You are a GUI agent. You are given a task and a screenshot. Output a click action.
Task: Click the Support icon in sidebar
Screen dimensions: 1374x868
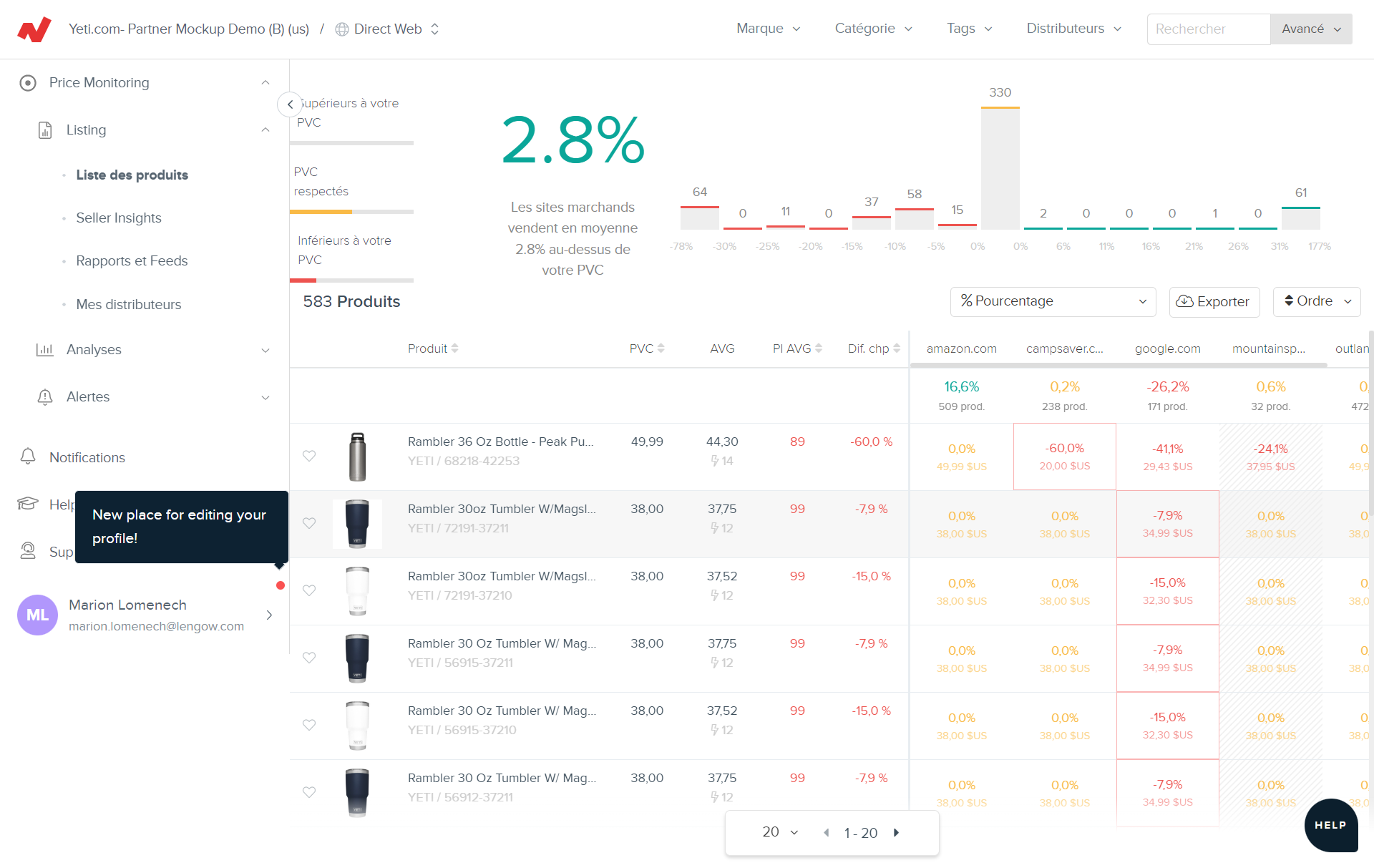pos(28,550)
